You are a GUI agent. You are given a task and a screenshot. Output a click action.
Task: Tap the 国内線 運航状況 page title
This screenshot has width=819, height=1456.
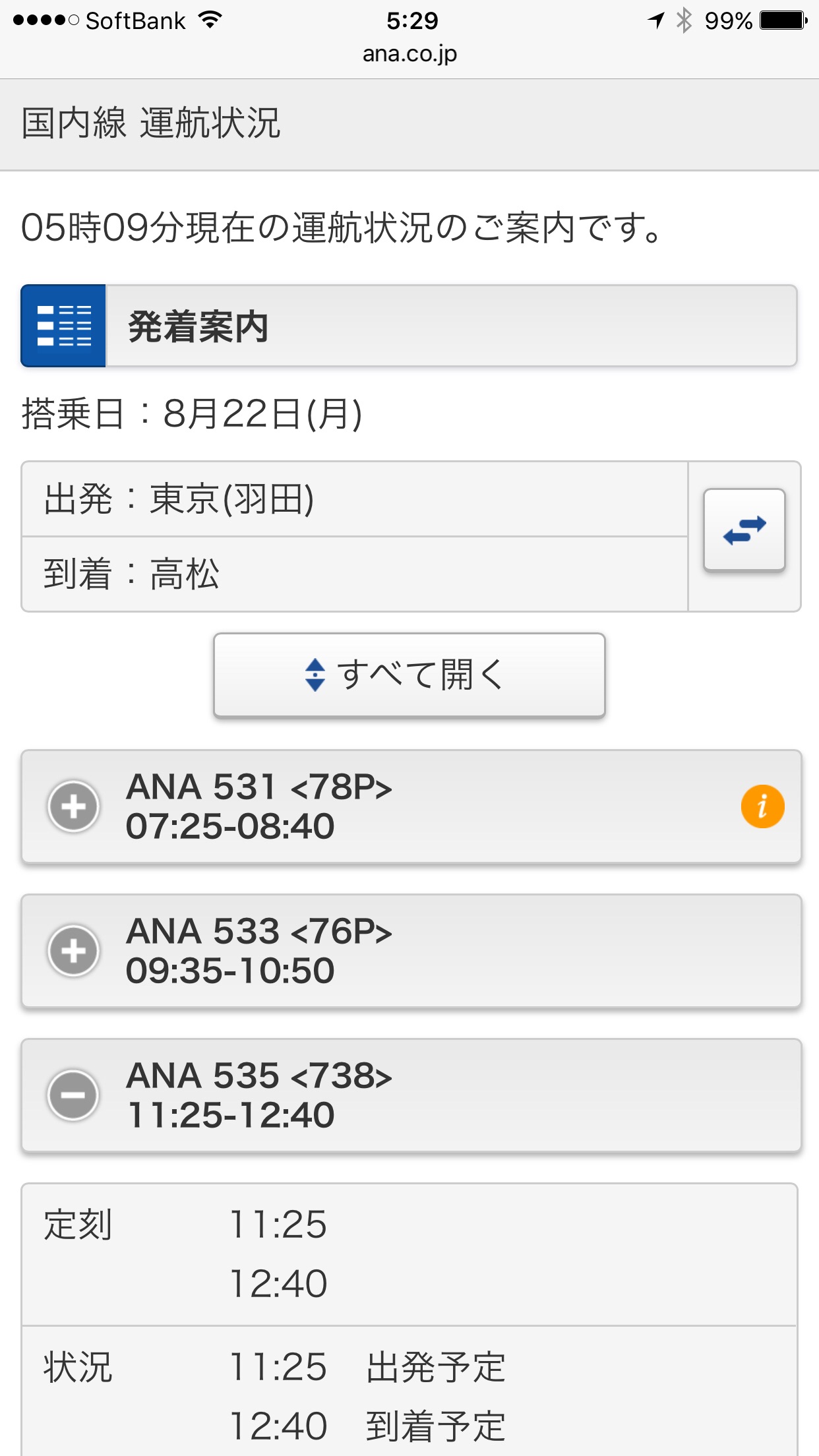point(152,123)
